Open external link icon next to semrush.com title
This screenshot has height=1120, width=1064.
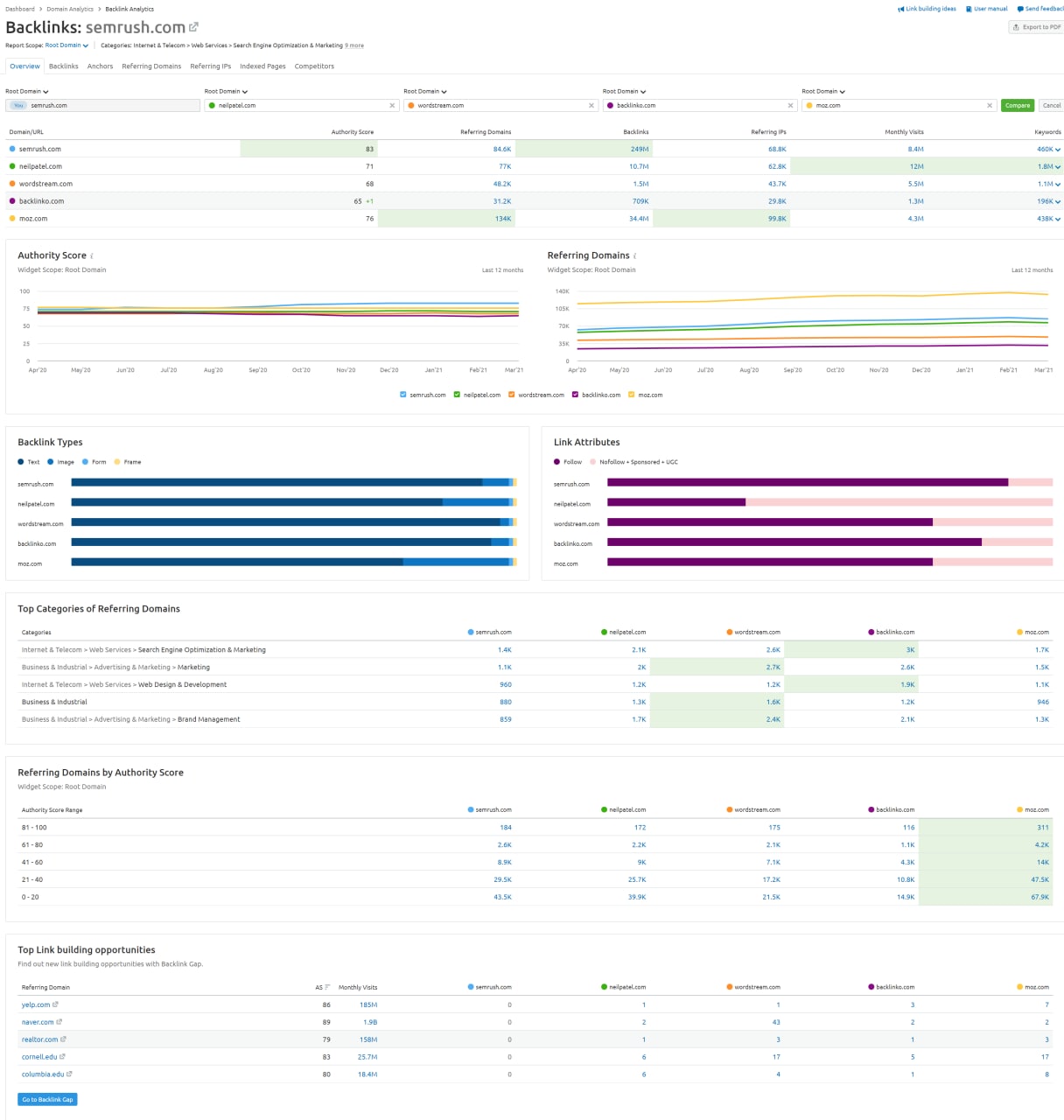click(x=193, y=27)
